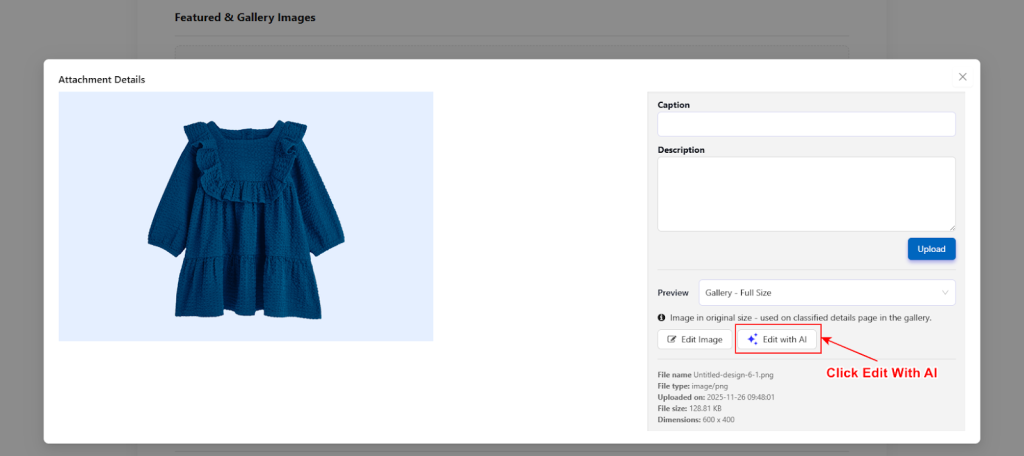The height and width of the screenshot is (456, 1024).
Task: Click the Description label
Action: tap(681, 150)
